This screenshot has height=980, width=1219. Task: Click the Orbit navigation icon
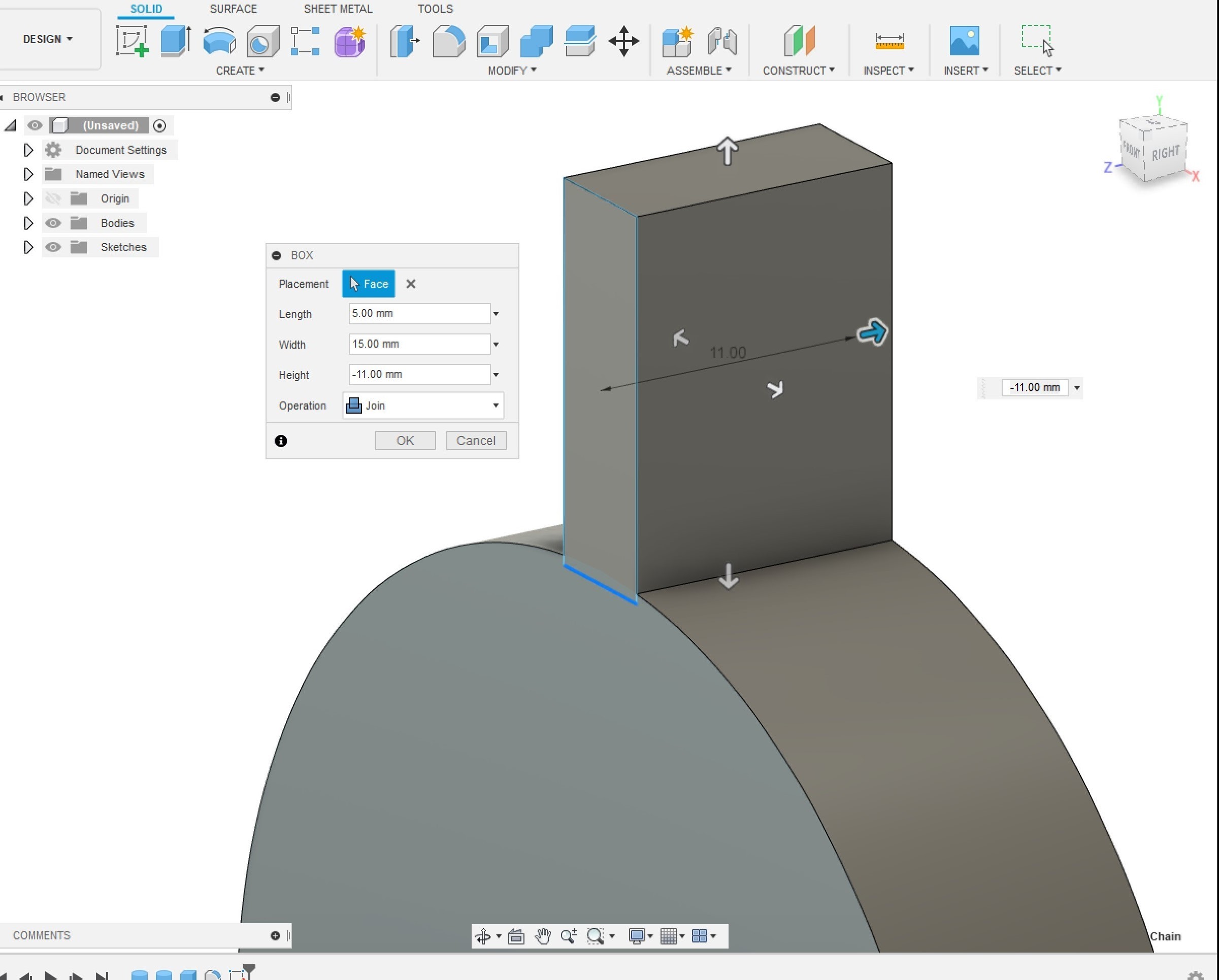click(x=483, y=936)
